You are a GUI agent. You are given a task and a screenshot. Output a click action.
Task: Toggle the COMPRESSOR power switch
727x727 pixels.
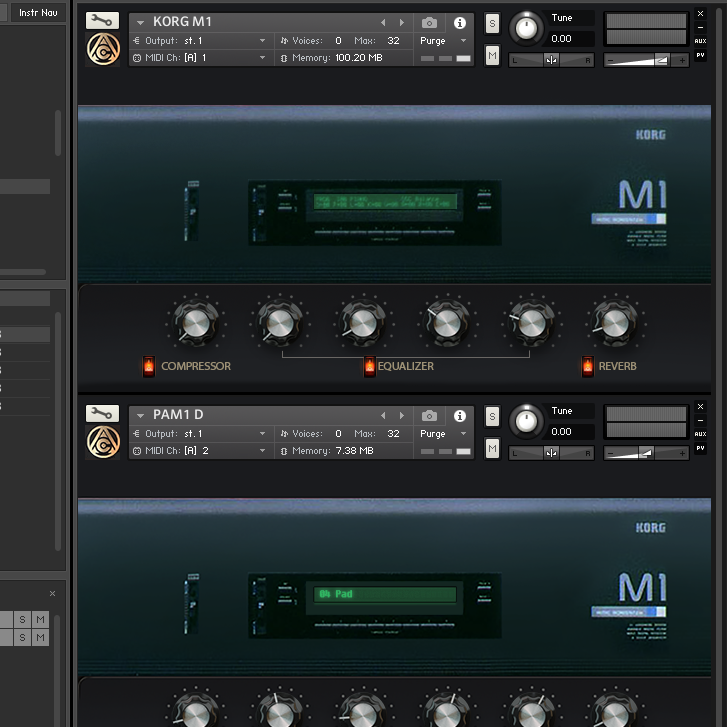149,366
